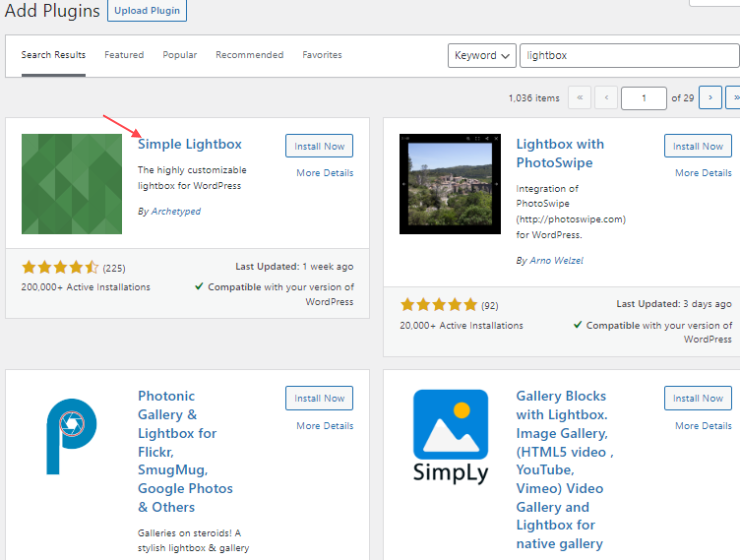Go to previous results page arrow
Image resolution: width=740 pixels, height=560 pixels.
point(606,98)
